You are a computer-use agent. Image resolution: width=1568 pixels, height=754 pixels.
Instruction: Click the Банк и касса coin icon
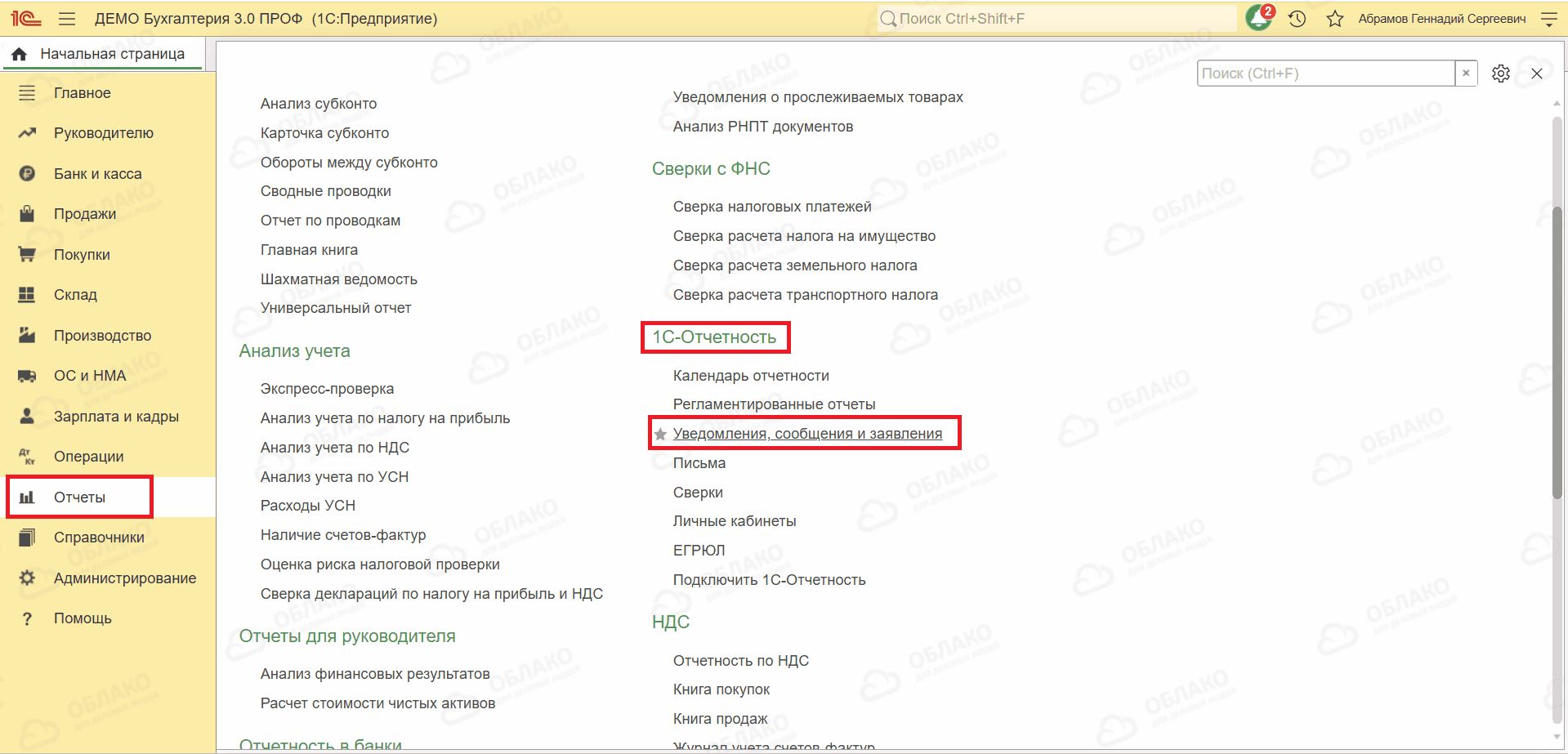click(x=27, y=173)
